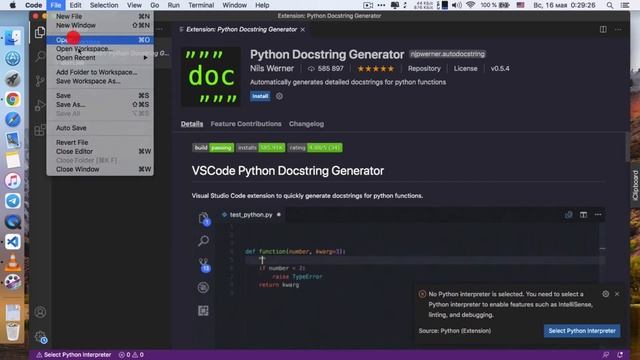The width and height of the screenshot is (640, 360).
Task: Choose Save Workspace As
Action: (100, 81)
